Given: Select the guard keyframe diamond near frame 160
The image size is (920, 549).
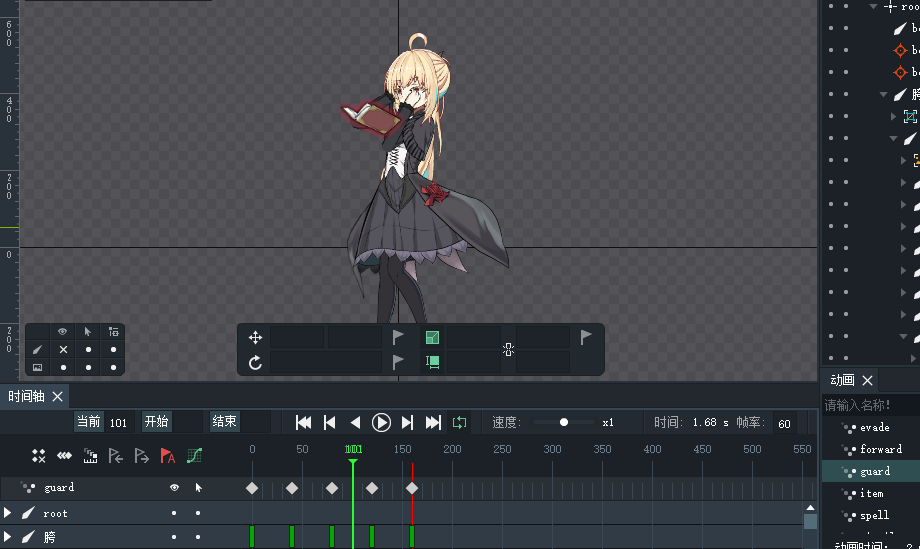Looking at the screenshot, I should 412,488.
